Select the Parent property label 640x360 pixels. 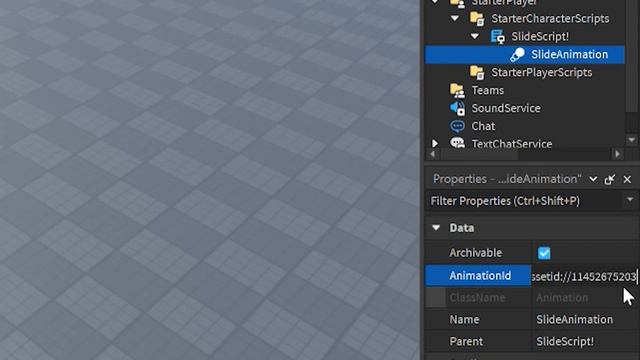(466, 341)
